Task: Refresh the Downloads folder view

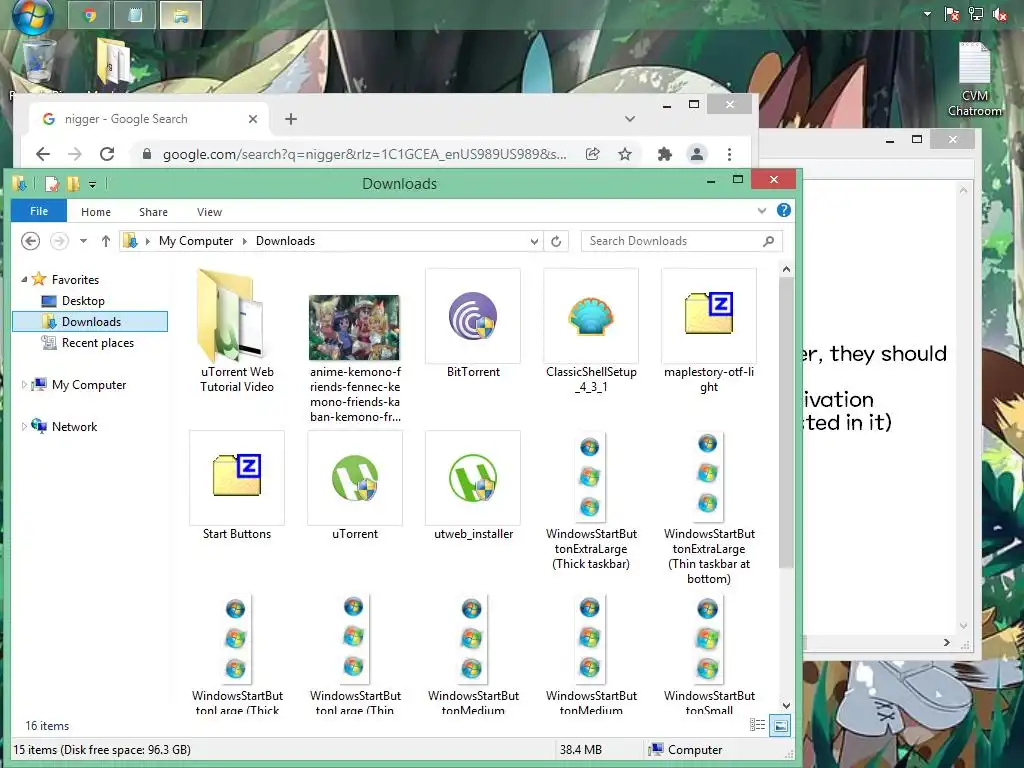Action: 556,242
